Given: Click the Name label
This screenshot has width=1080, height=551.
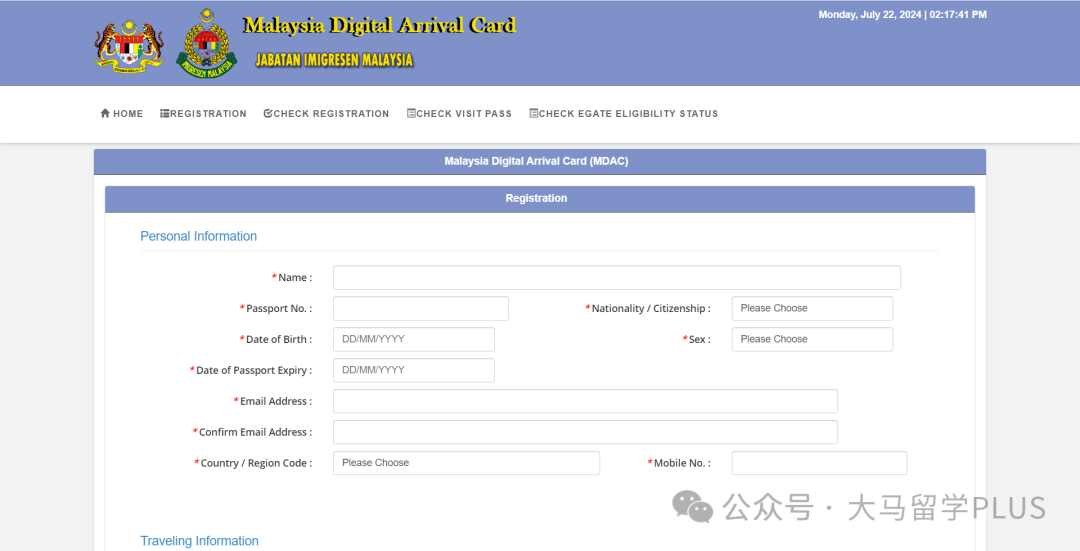Looking at the screenshot, I should [x=292, y=278].
